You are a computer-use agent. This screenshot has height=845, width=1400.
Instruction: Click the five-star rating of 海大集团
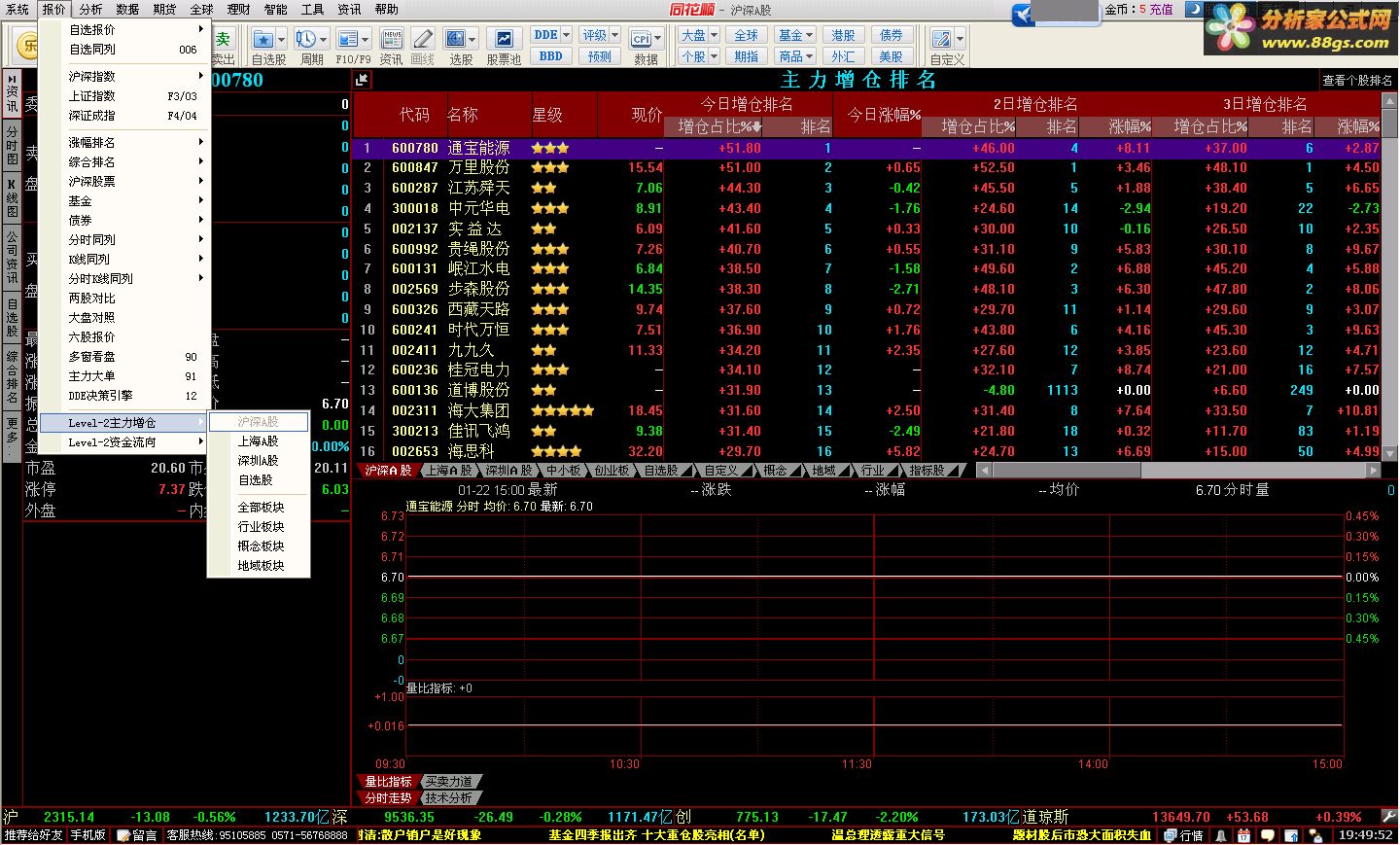(x=563, y=411)
